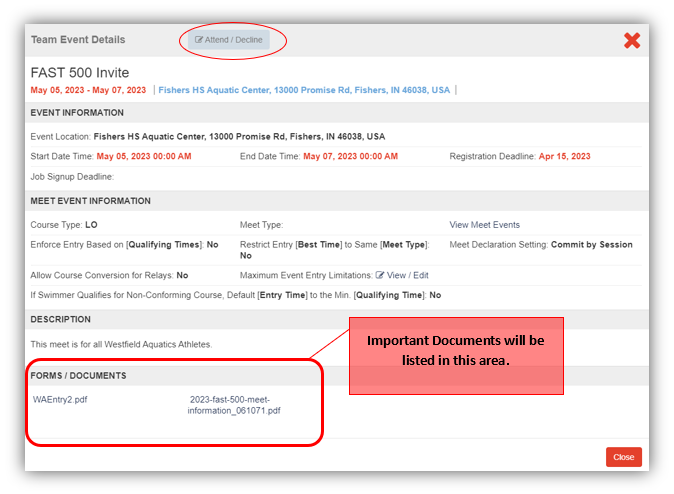The width and height of the screenshot is (674, 494).
Task: Click the Attend / Decline button
Action: (229, 40)
